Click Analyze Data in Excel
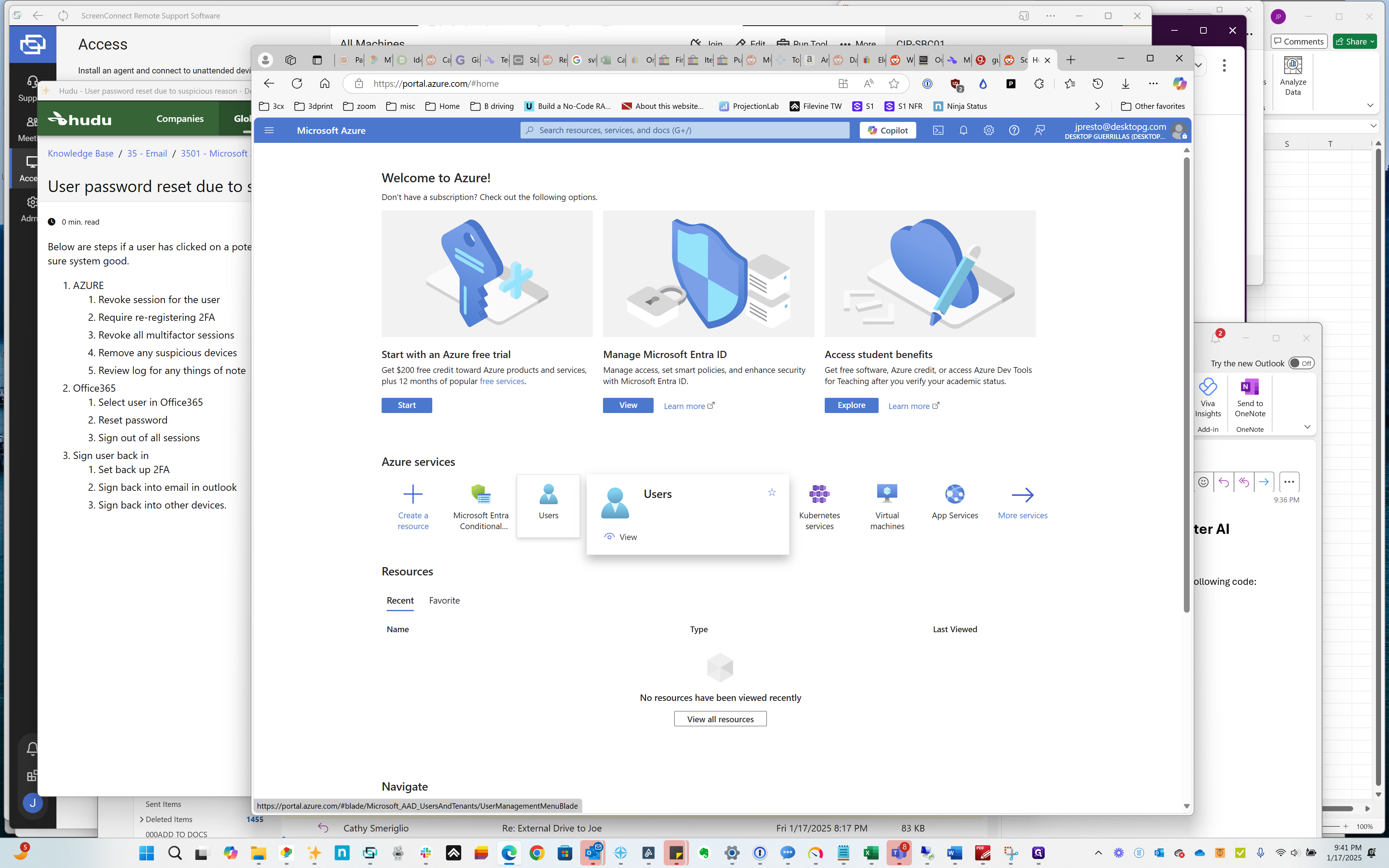Image resolution: width=1389 pixels, height=868 pixels. click(x=1292, y=76)
